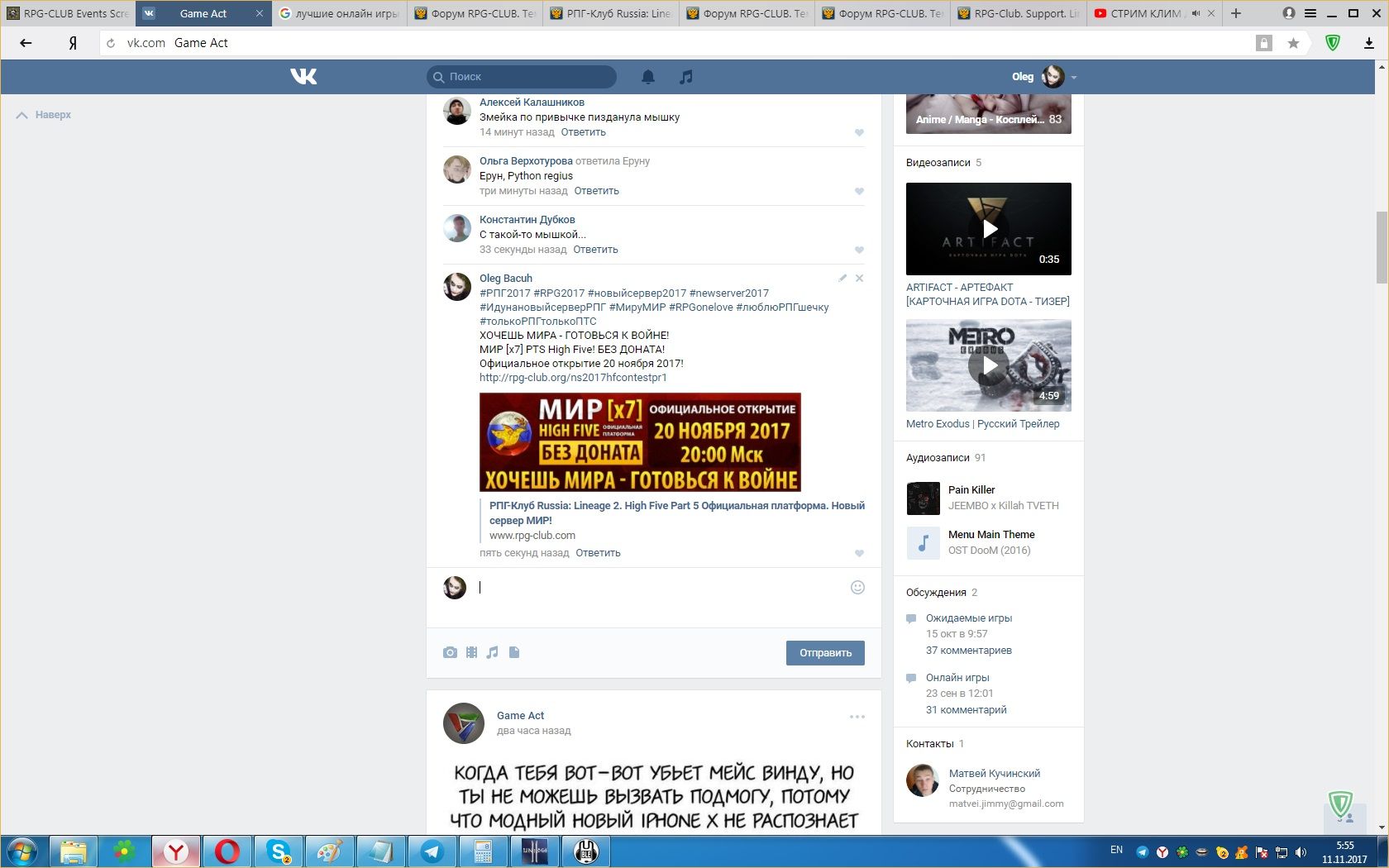The image size is (1389, 868).
Task: Open Матвей Кучинский contact
Action: pyautogui.click(x=995, y=774)
